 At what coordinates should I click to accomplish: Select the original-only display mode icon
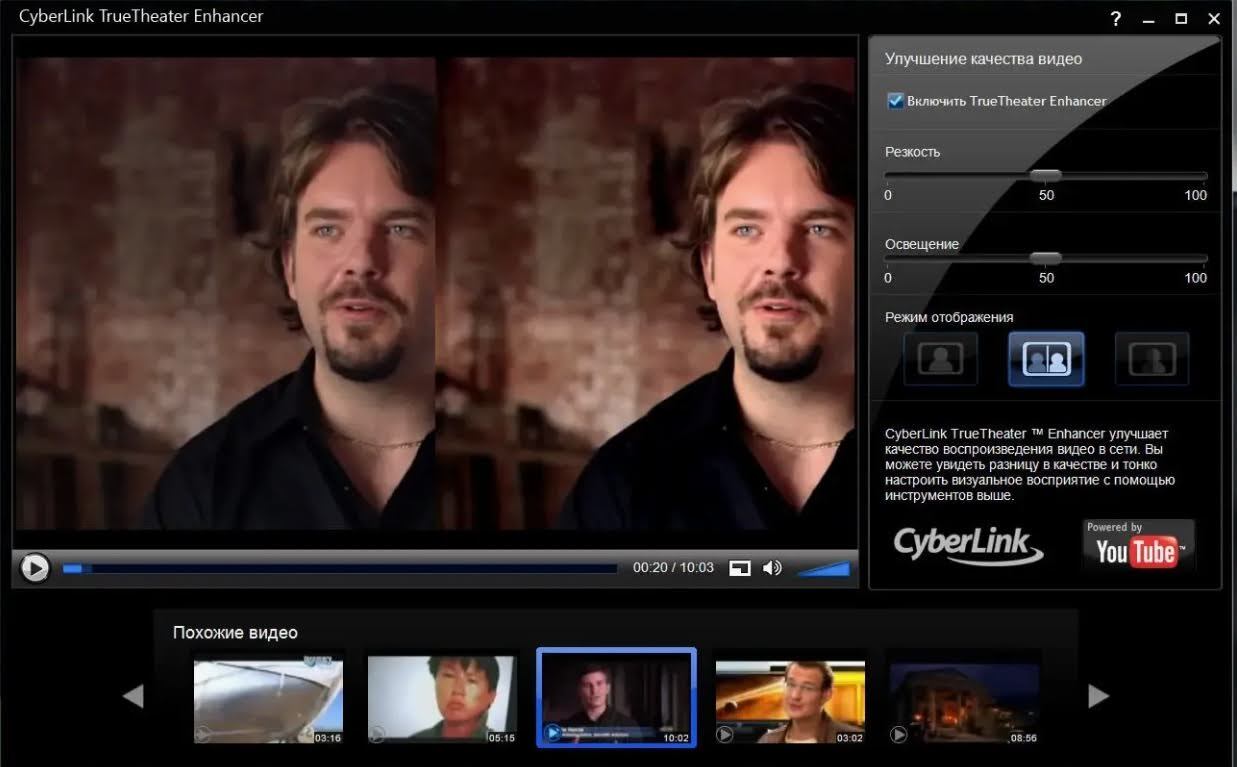(x=940, y=359)
